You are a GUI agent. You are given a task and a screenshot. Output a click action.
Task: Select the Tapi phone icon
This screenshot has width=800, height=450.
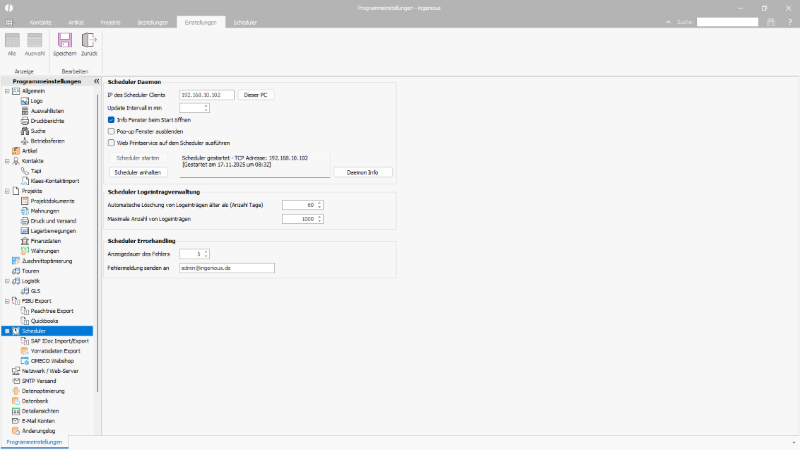click(x=24, y=171)
